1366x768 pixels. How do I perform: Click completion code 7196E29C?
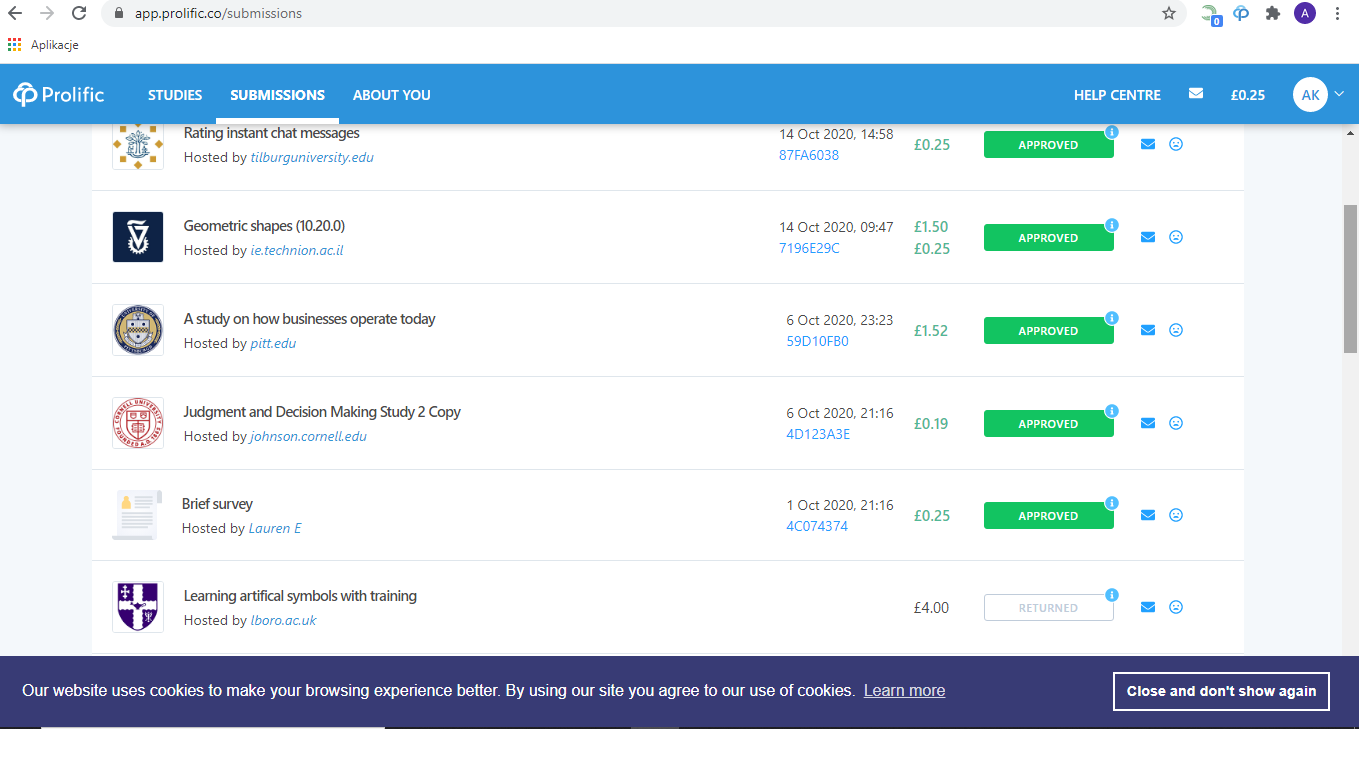(809, 248)
